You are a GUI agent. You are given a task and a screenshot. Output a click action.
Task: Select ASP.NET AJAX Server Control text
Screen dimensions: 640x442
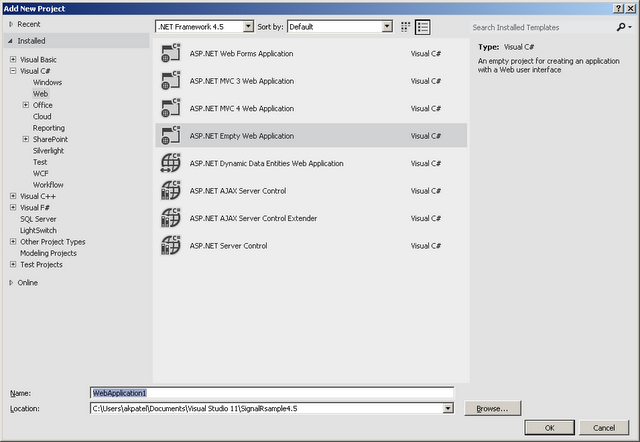tap(238, 191)
